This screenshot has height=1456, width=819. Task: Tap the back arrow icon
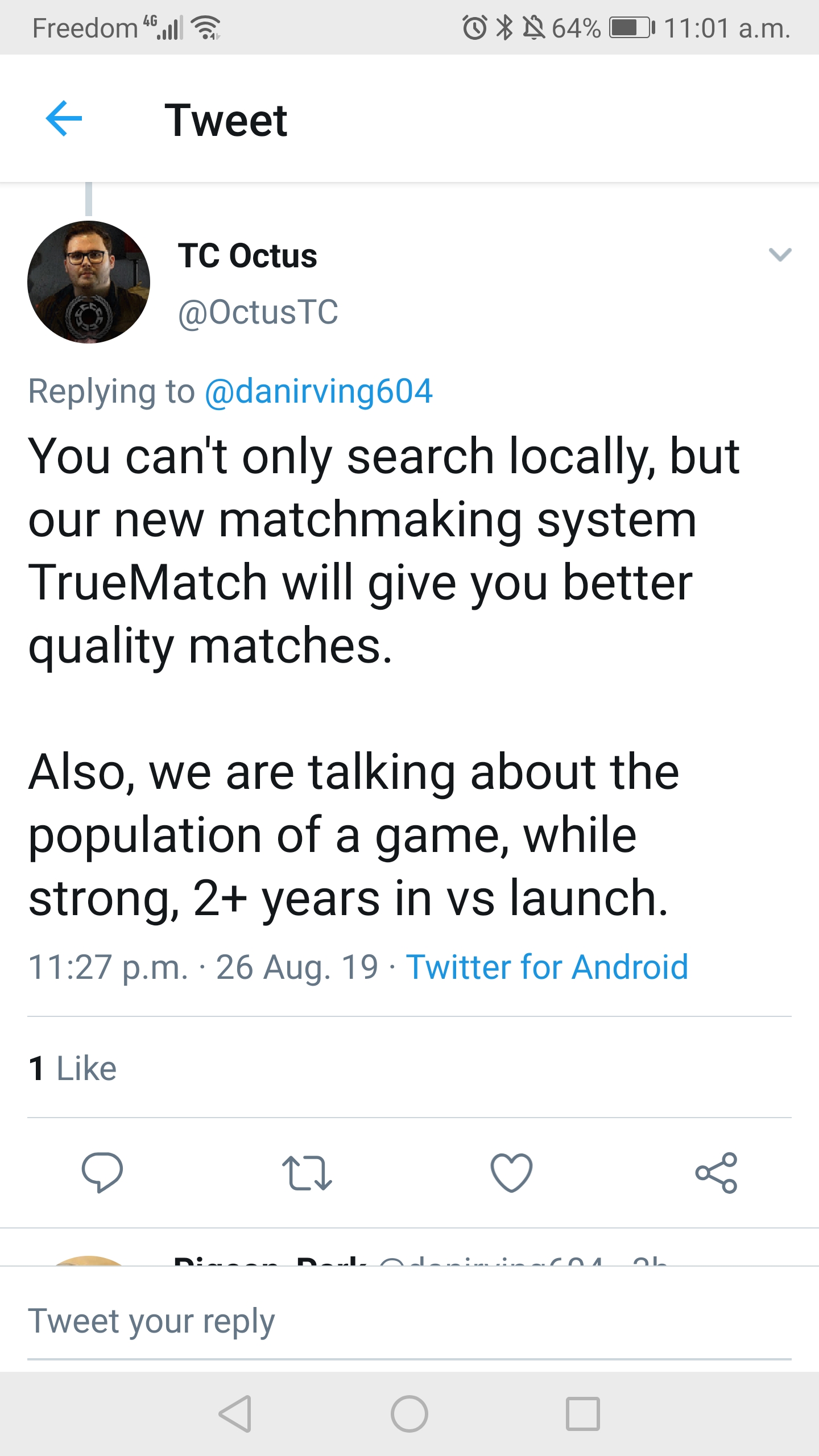[x=64, y=119]
